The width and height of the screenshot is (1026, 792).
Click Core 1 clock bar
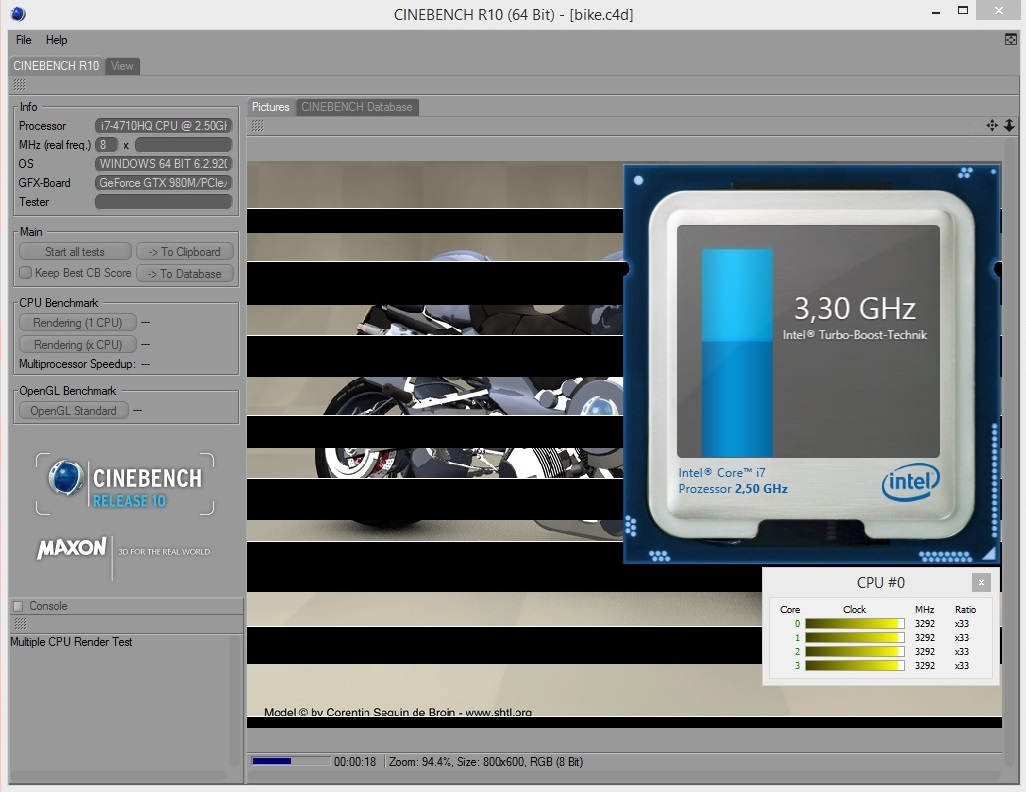click(855, 638)
